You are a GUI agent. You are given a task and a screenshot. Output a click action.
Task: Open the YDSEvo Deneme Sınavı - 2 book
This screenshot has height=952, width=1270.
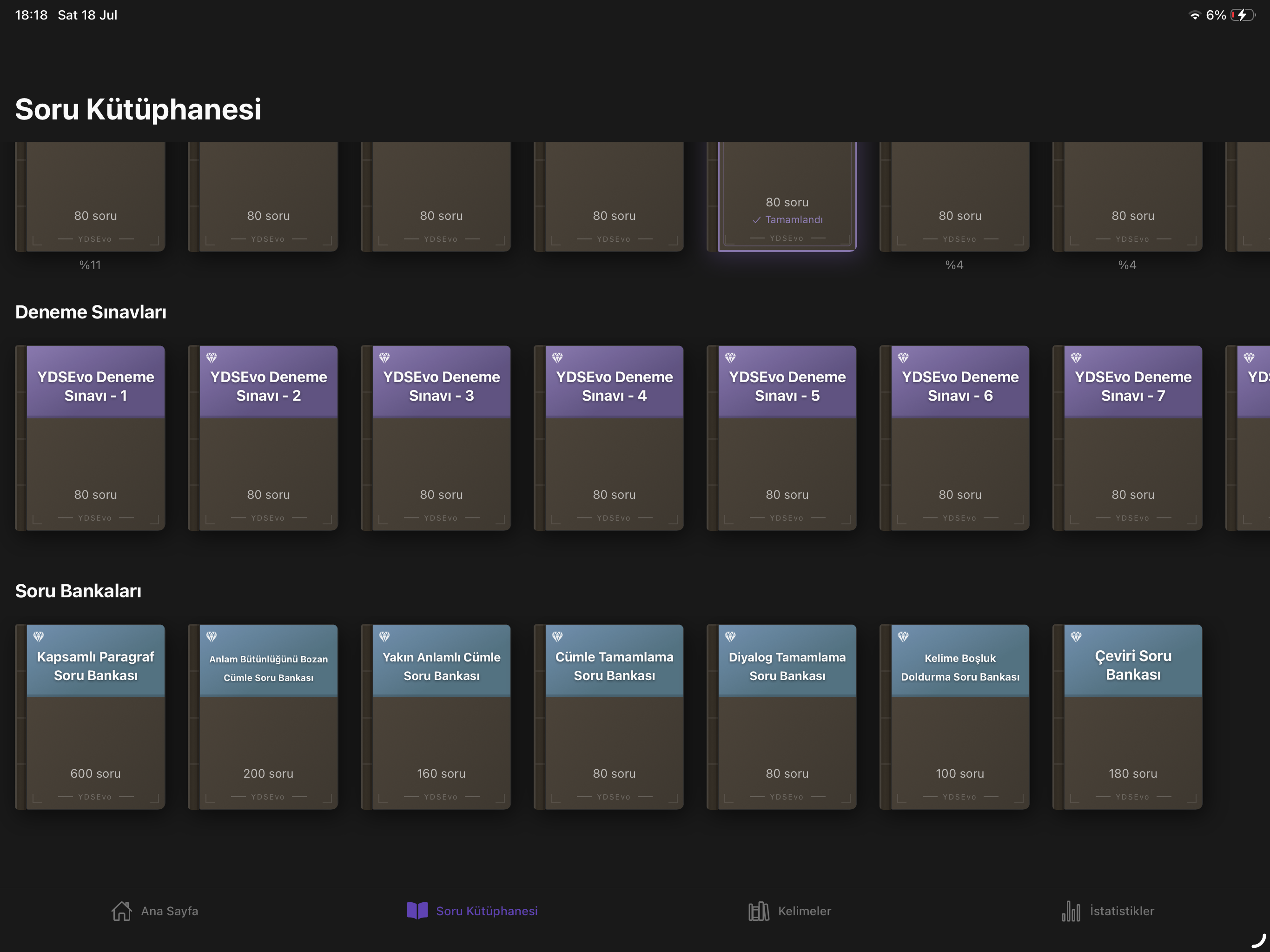(x=263, y=437)
